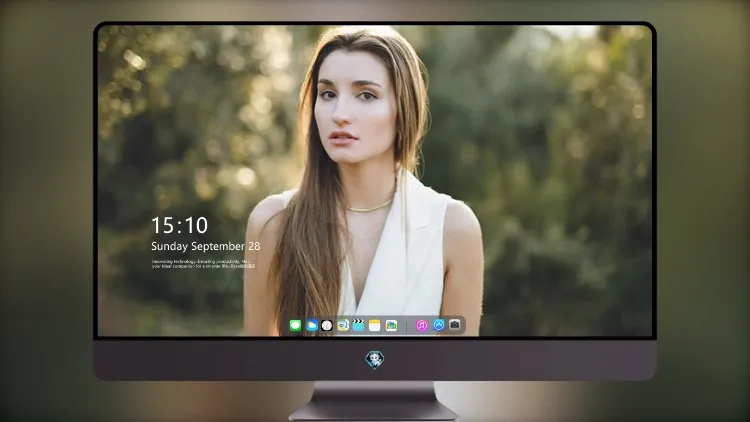Image resolution: width=750 pixels, height=422 pixels.
Task: Click the dock's empty background beside Camera icon
Action: point(463,325)
